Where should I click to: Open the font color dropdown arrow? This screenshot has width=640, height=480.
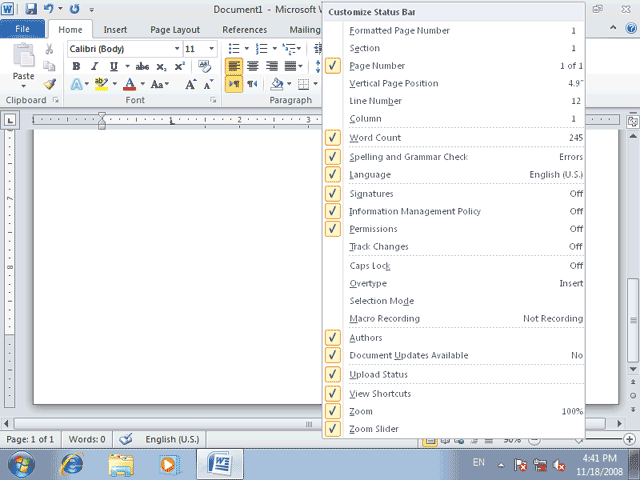142,84
